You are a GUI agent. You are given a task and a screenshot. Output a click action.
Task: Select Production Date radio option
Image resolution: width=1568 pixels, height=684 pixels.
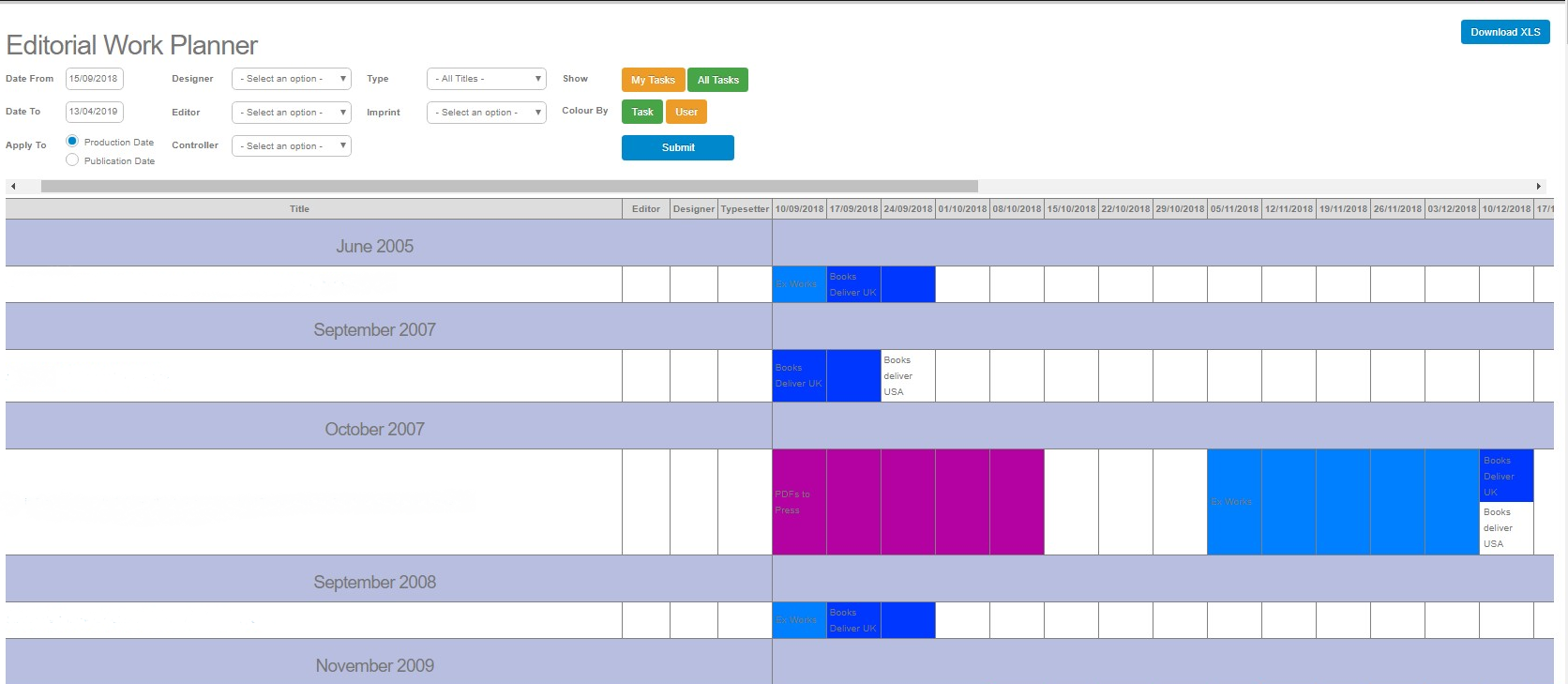pos(72,141)
